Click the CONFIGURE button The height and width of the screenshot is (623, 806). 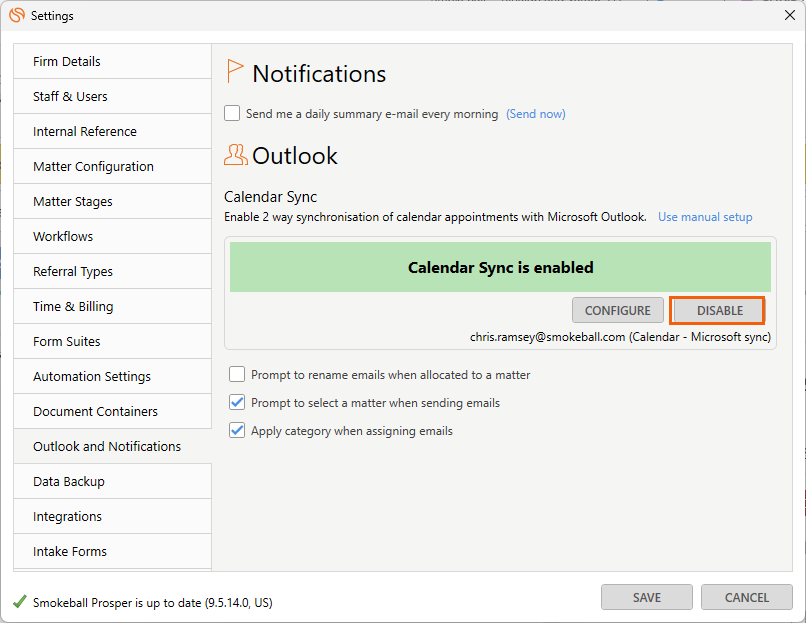[x=617, y=310]
